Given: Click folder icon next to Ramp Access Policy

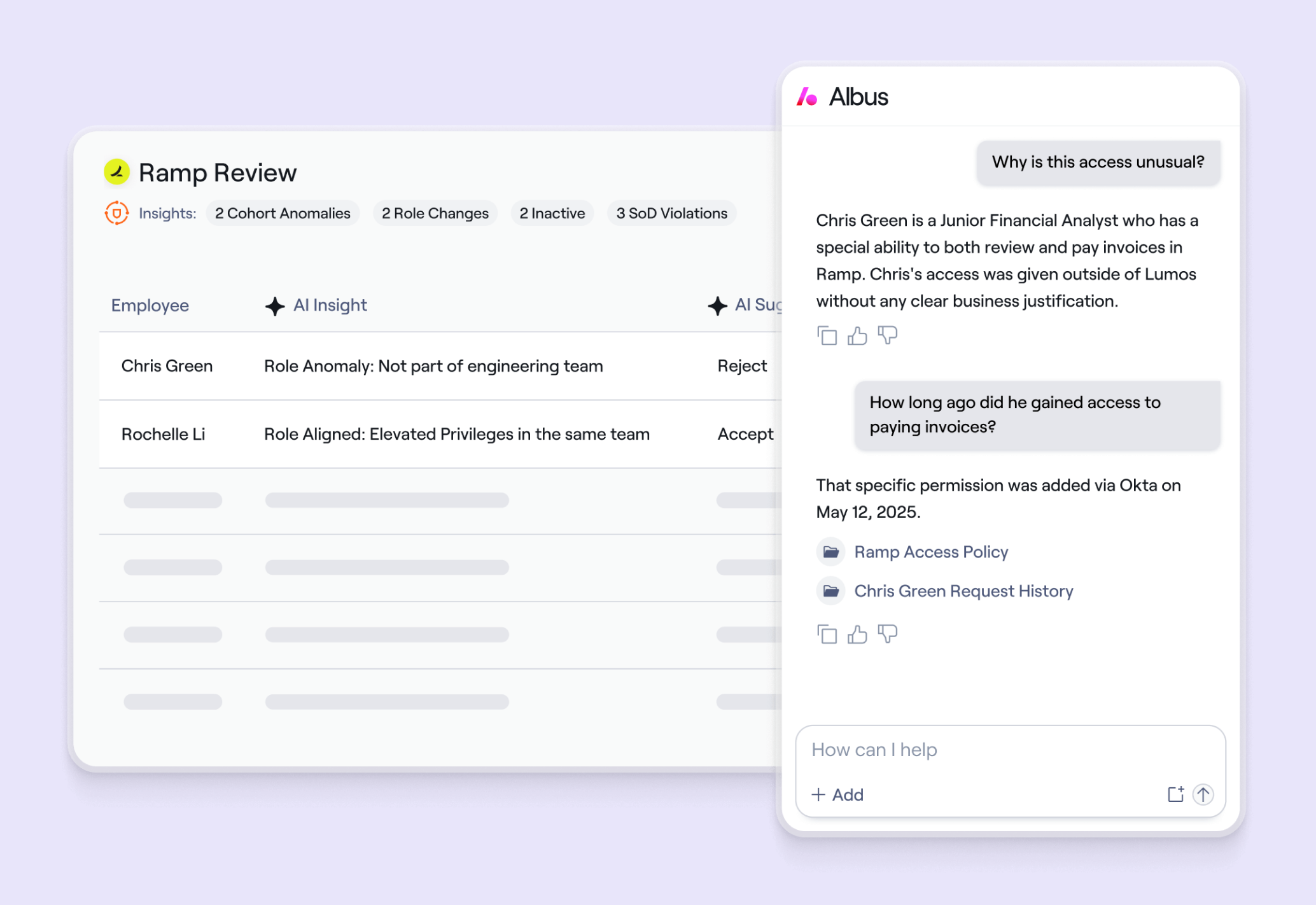Looking at the screenshot, I should tap(831, 552).
